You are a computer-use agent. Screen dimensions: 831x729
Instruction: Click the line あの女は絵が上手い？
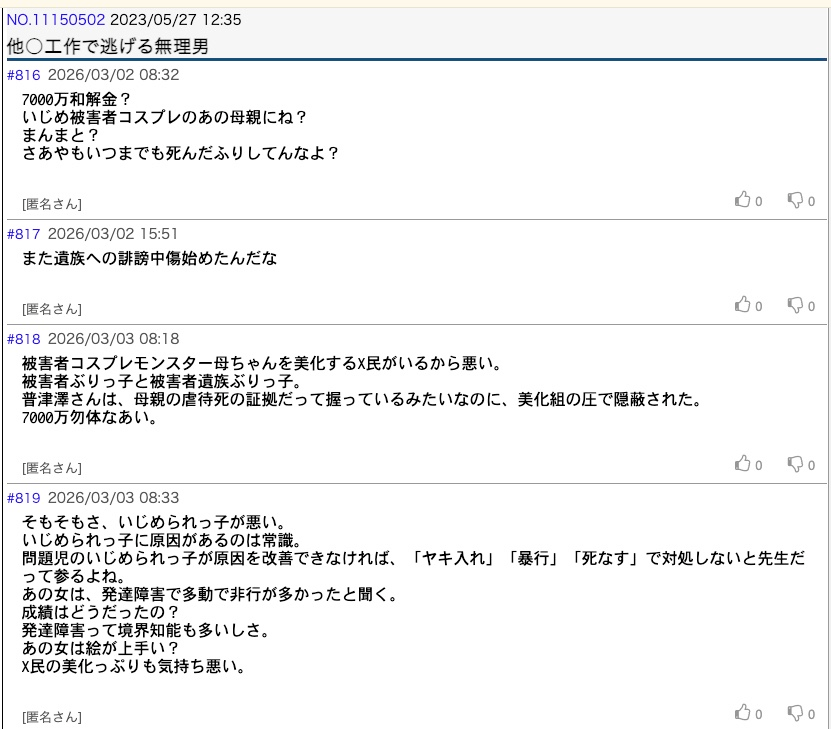tap(101, 648)
